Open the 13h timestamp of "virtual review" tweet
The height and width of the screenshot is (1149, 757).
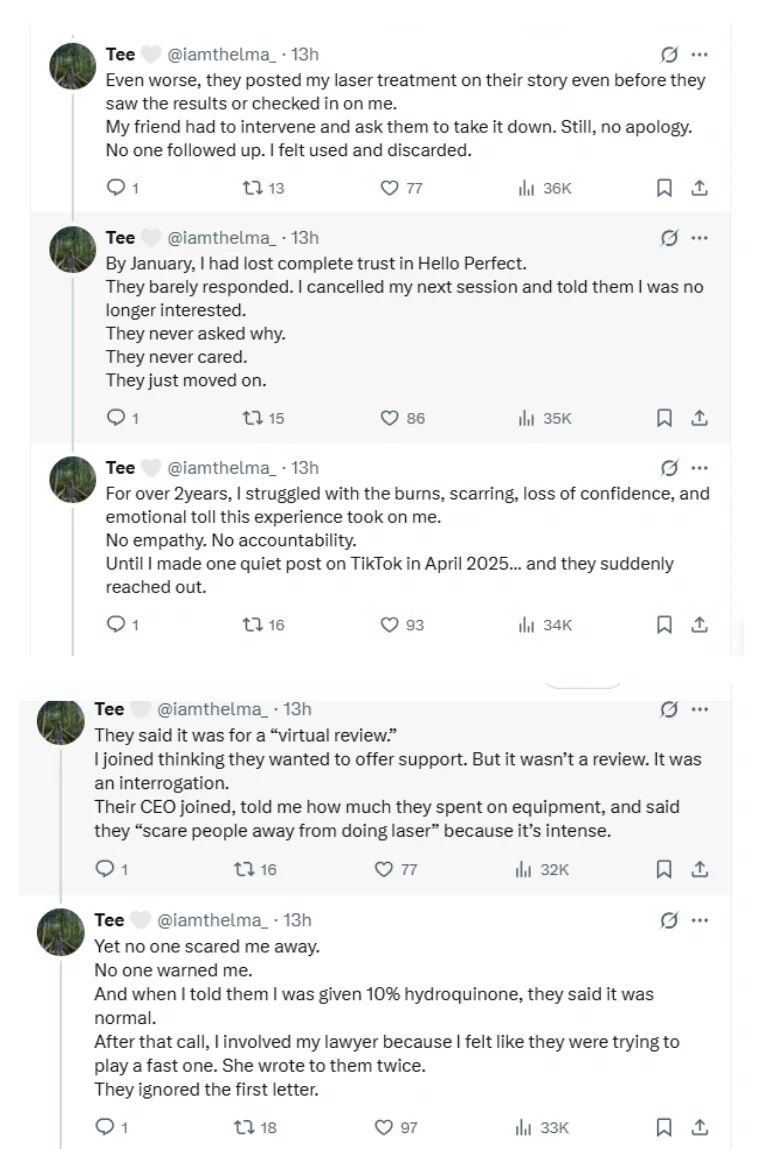(x=298, y=709)
